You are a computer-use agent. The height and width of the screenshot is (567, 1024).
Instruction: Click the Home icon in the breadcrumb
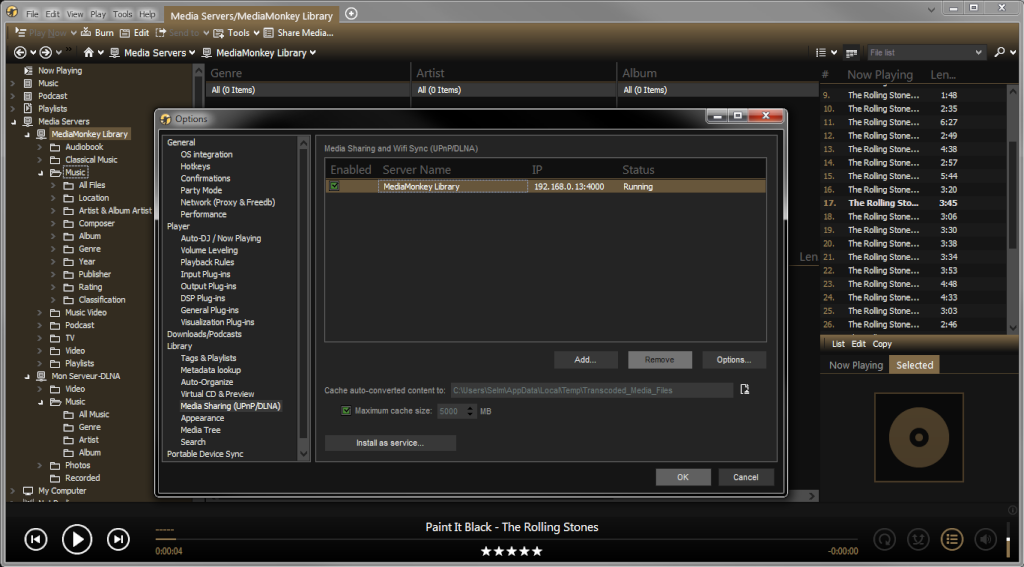point(89,52)
